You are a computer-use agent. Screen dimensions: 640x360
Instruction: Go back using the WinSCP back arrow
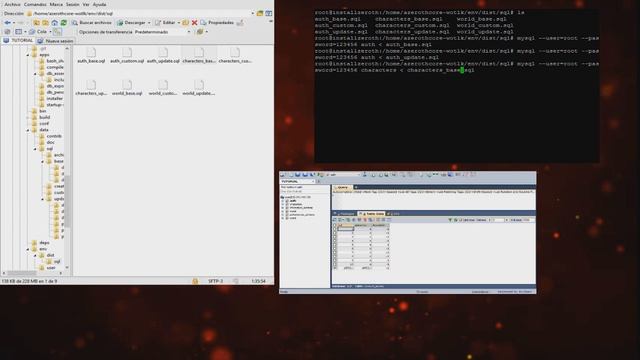click(7, 23)
